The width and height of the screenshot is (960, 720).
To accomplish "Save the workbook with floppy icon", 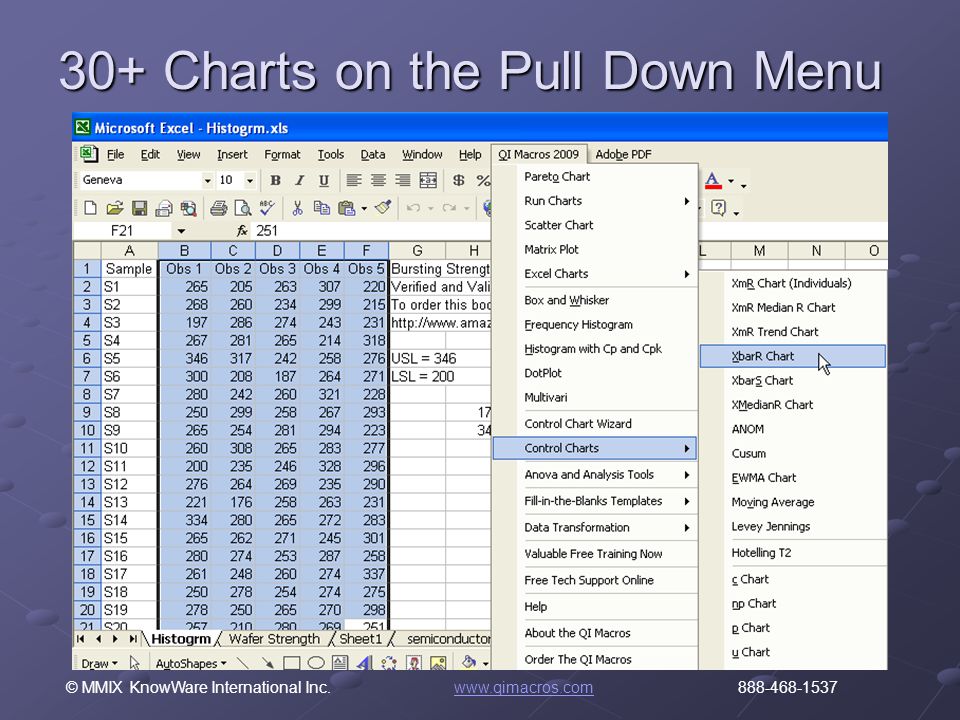I will (139, 208).
